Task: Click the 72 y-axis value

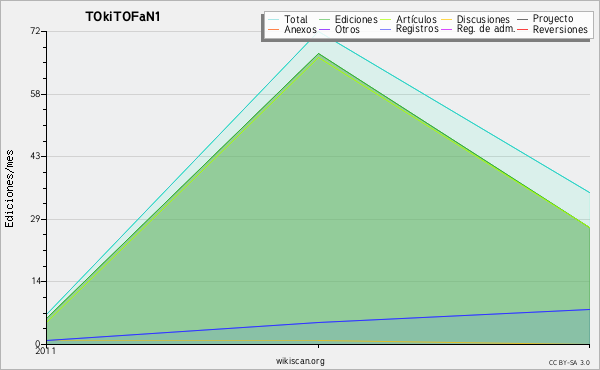Action: (x=35, y=31)
